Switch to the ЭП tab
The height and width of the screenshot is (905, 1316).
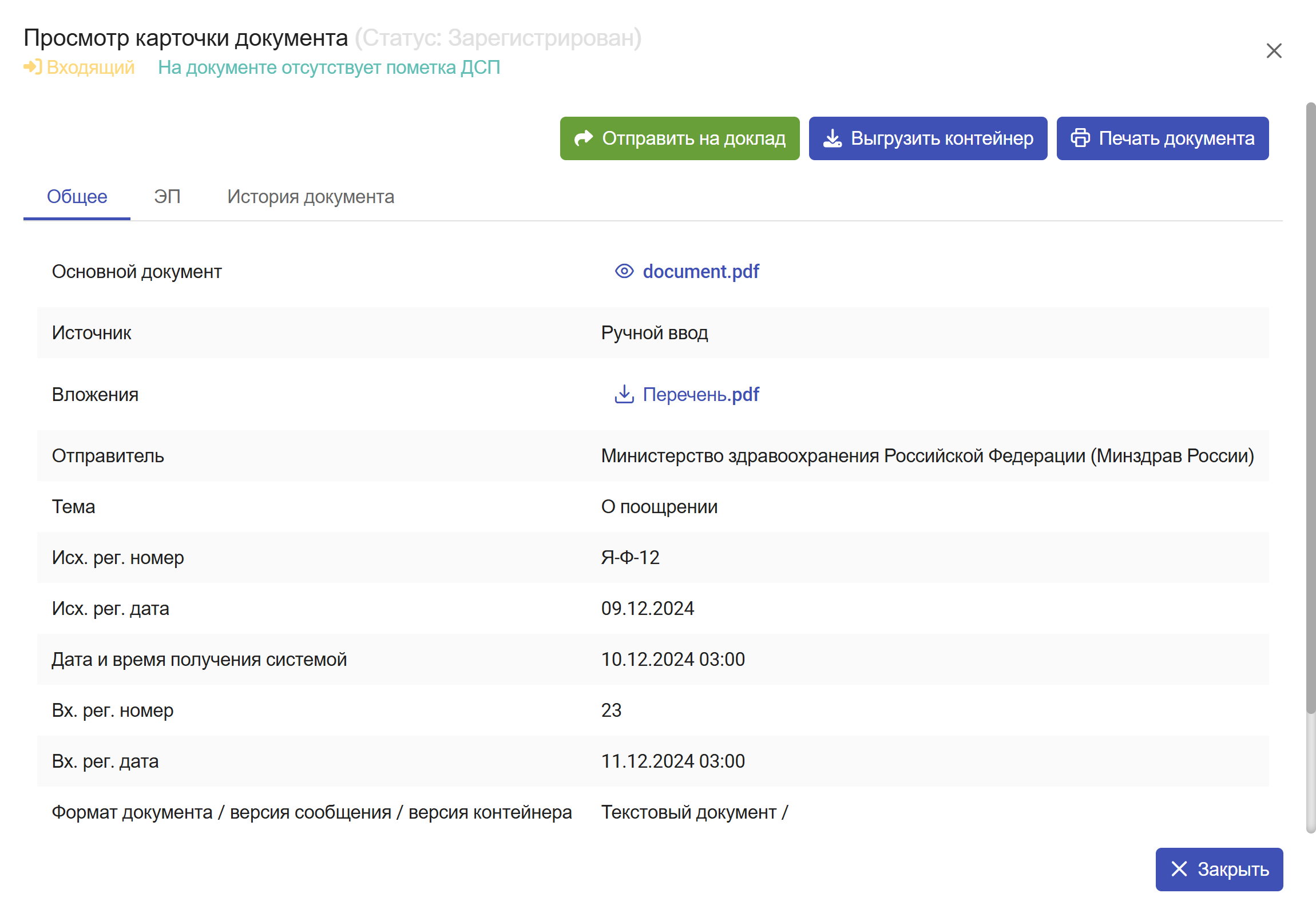pos(167,197)
